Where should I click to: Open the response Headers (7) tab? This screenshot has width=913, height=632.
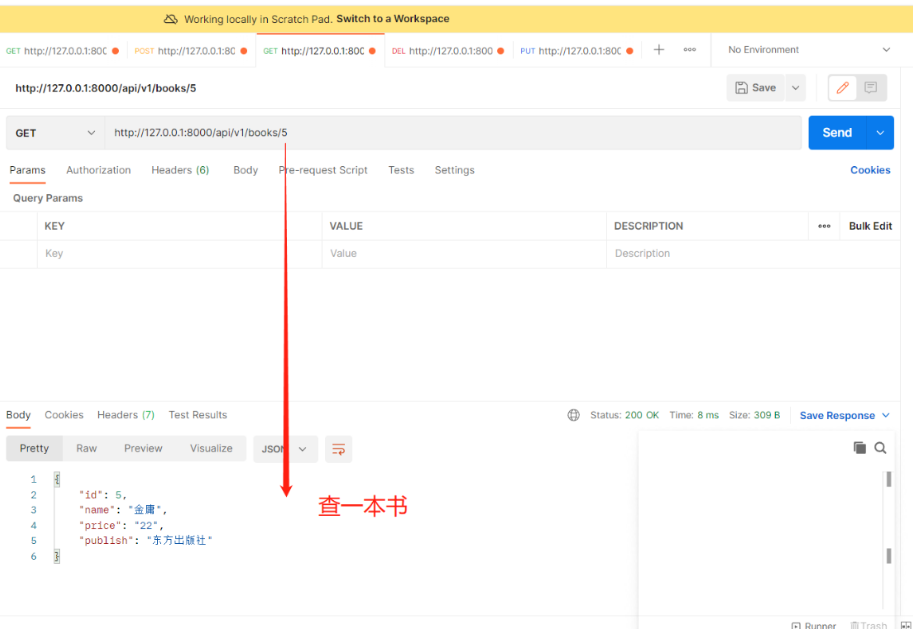pos(126,415)
